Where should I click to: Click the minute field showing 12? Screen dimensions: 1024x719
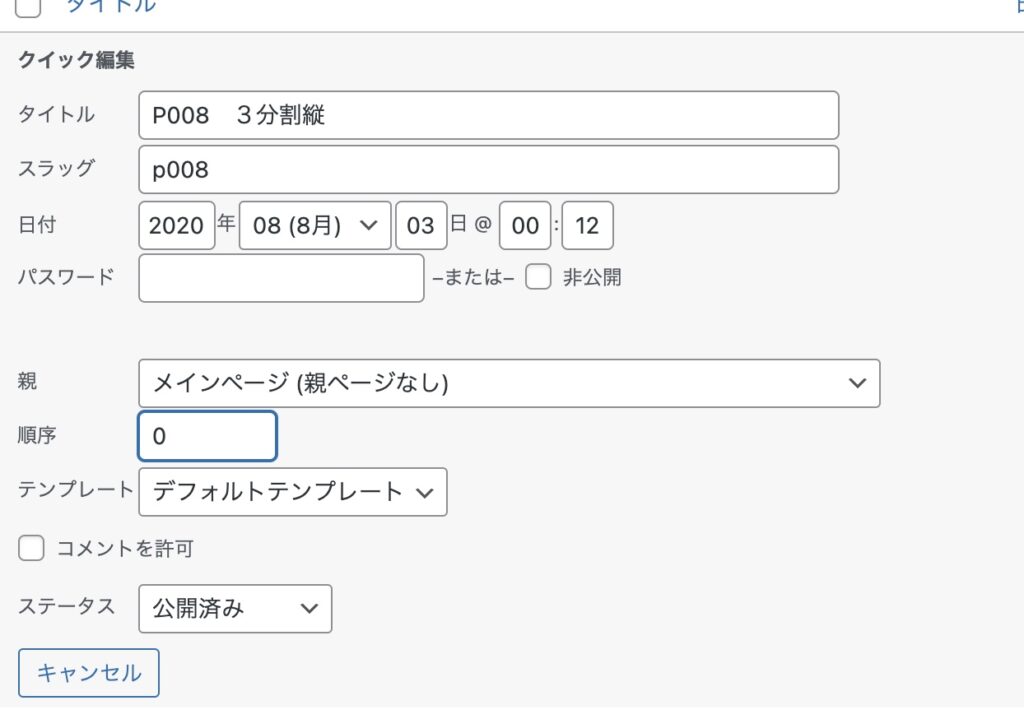pyautogui.click(x=587, y=226)
